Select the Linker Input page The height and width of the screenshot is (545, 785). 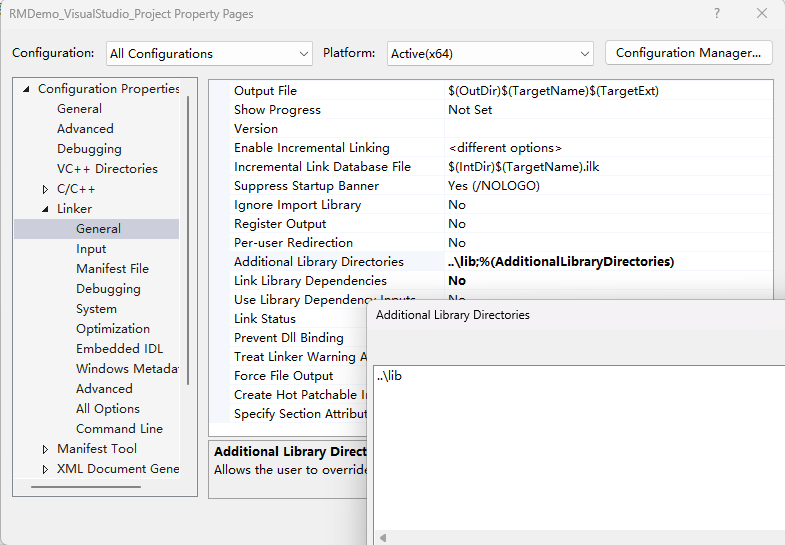click(91, 249)
